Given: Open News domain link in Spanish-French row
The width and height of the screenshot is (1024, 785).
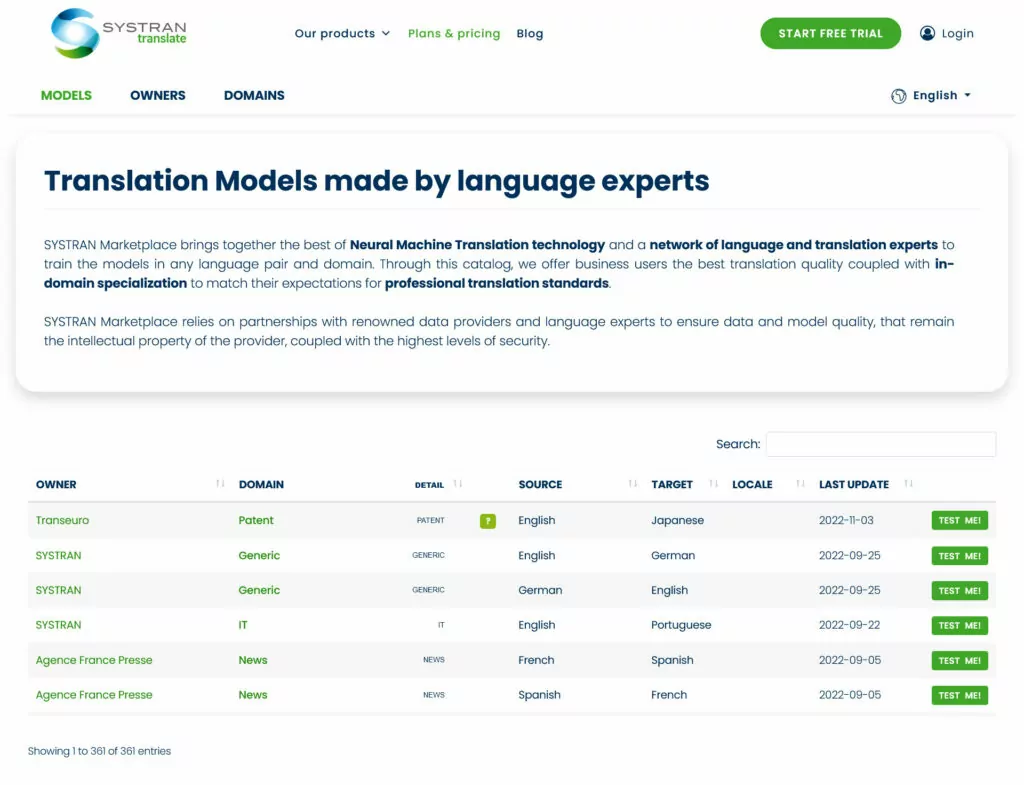Looking at the screenshot, I should click(253, 695).
